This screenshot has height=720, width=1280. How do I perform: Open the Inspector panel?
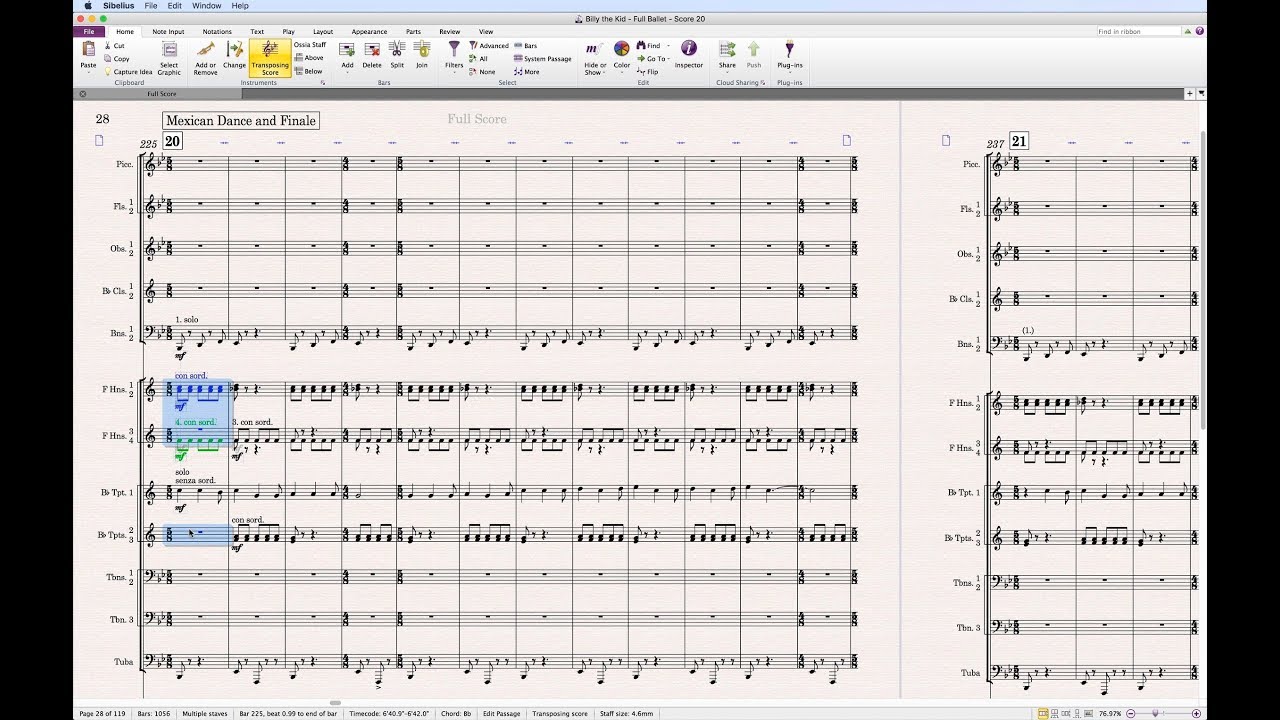tap(689, 48)
